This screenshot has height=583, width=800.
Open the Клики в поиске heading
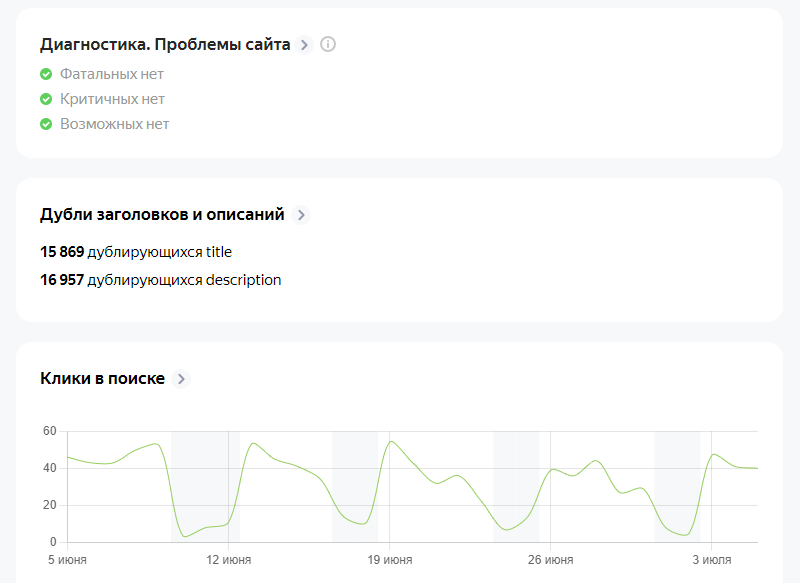[102, 379]
